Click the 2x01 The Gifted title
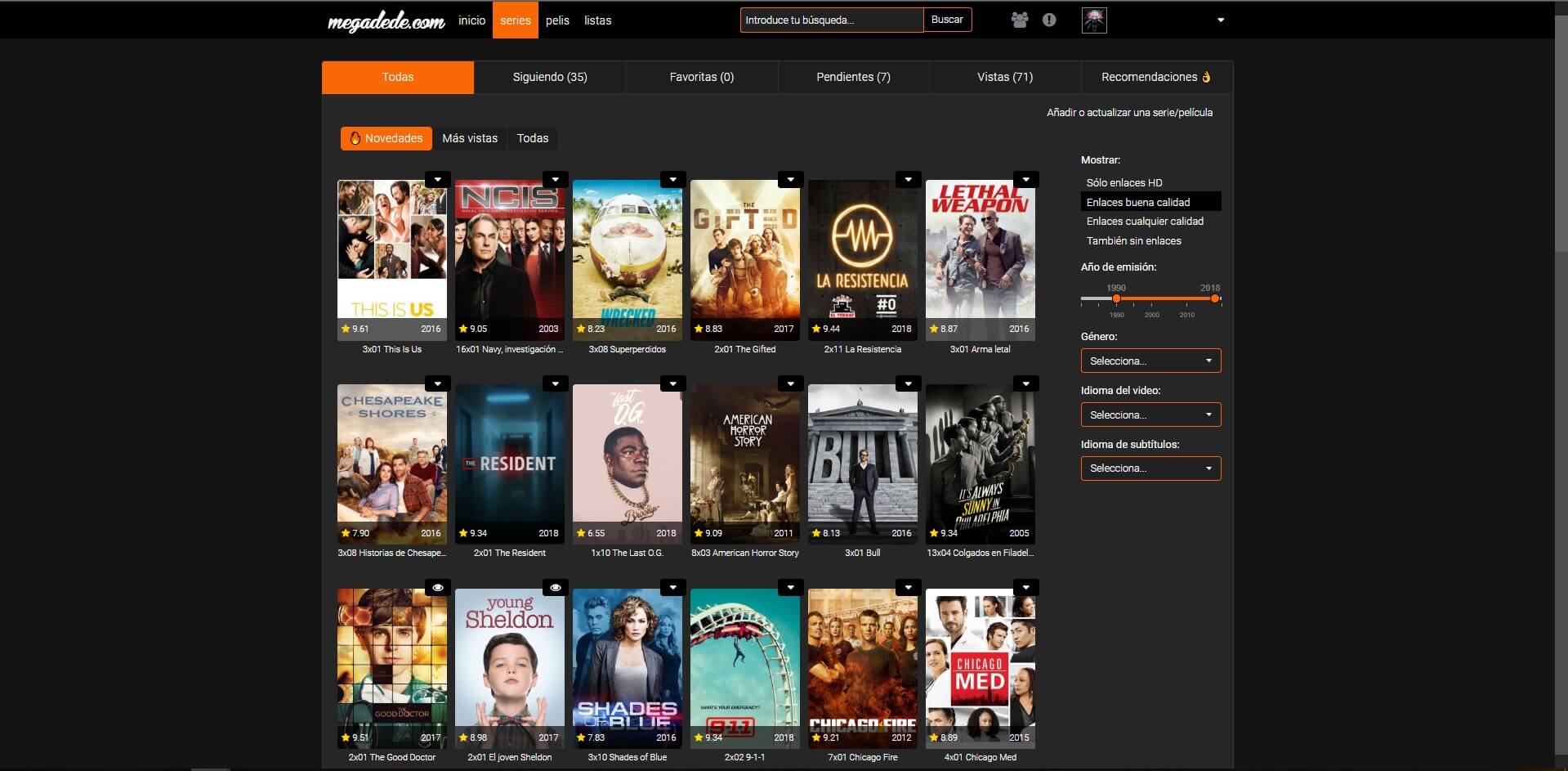 (745, 350)
